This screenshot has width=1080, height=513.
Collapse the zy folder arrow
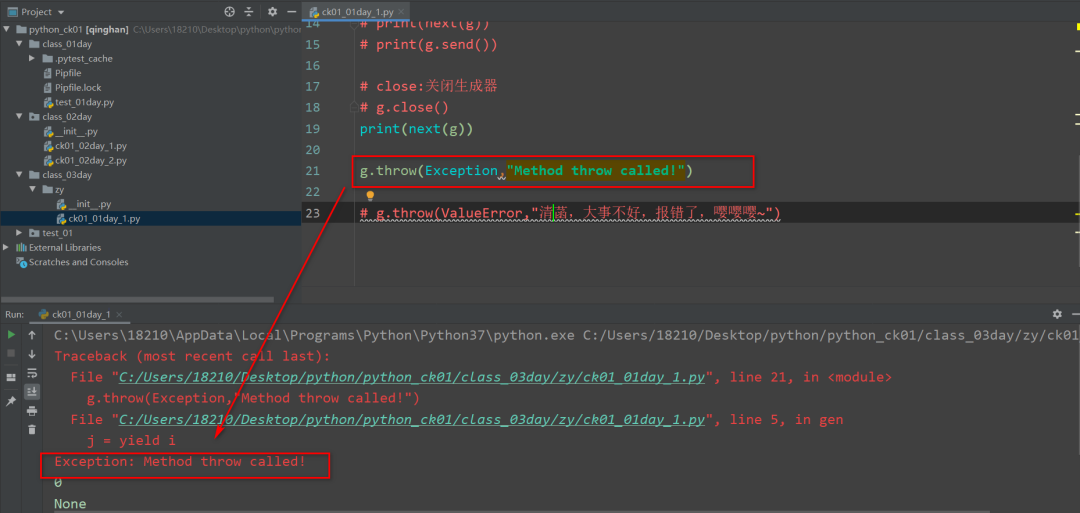click(32, 189)
